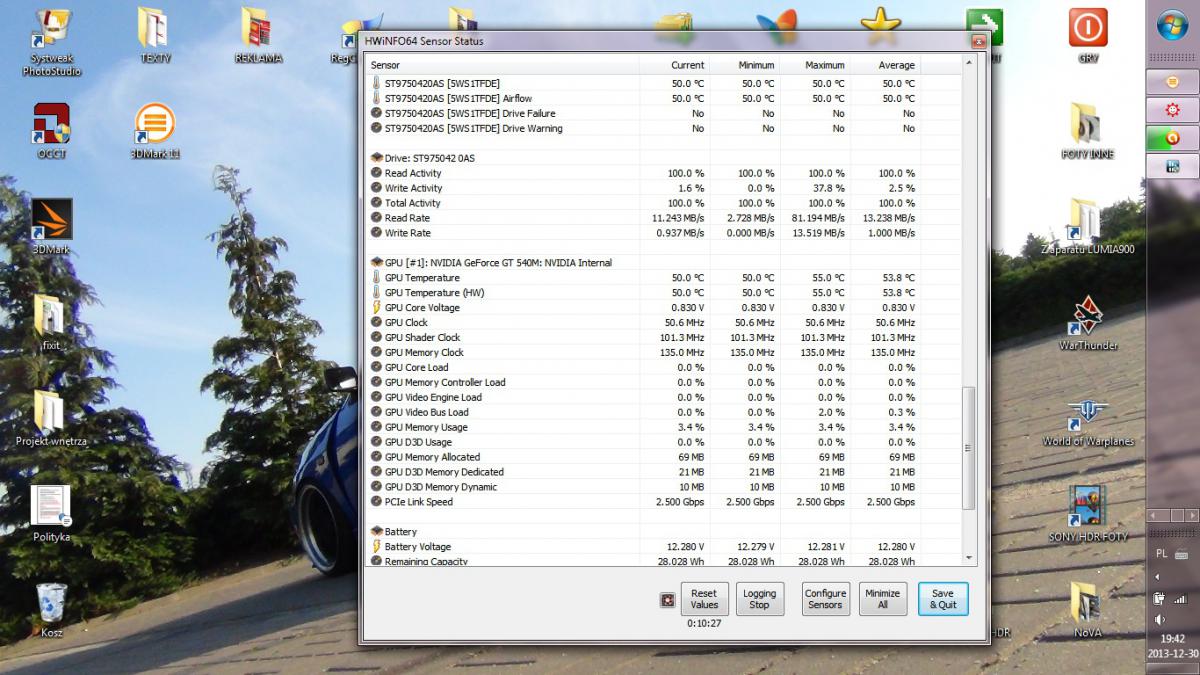Screen dimensions: 1200x675
Task: Click the sensor list scroll-down arrow
Action: pos(968,558)
